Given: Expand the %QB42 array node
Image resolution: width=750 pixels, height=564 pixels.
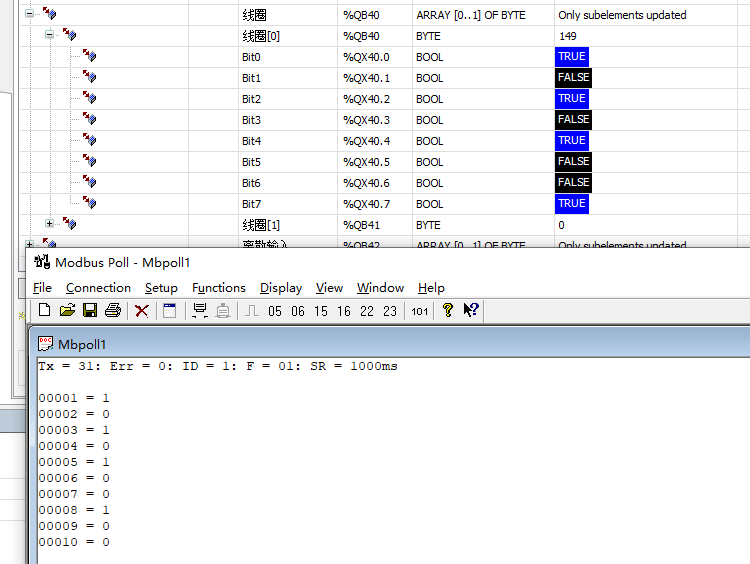Looking at the screenshot, I should click(x=30, y=244).
